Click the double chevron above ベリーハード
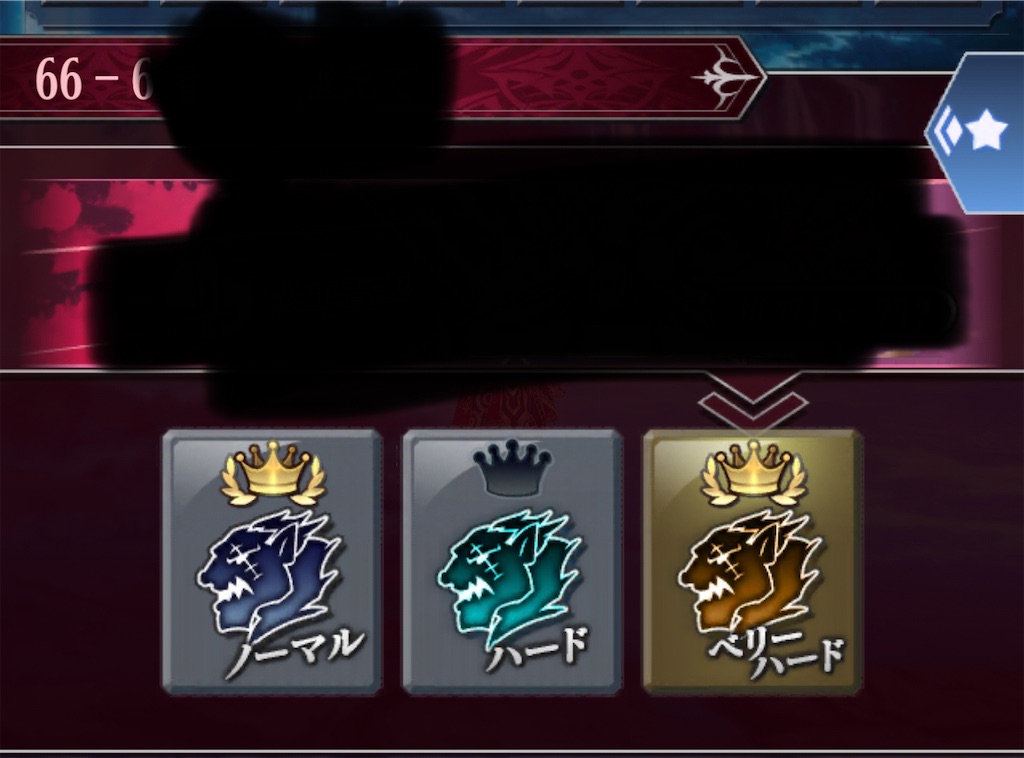 [x=753, y=398]
